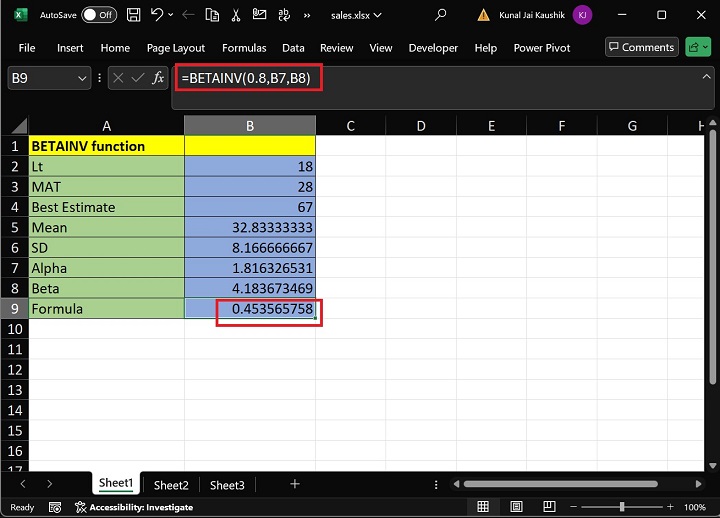
Task: Switch to Sheet2 tab
Action: (171, 485)
